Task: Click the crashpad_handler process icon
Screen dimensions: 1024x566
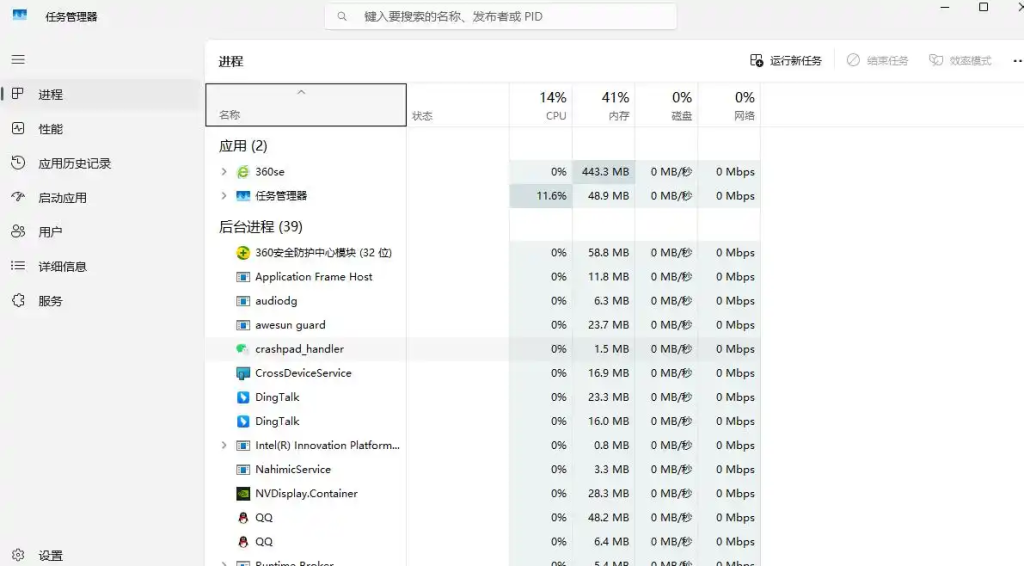Action: pyautogui.click(x=243, y=349)
